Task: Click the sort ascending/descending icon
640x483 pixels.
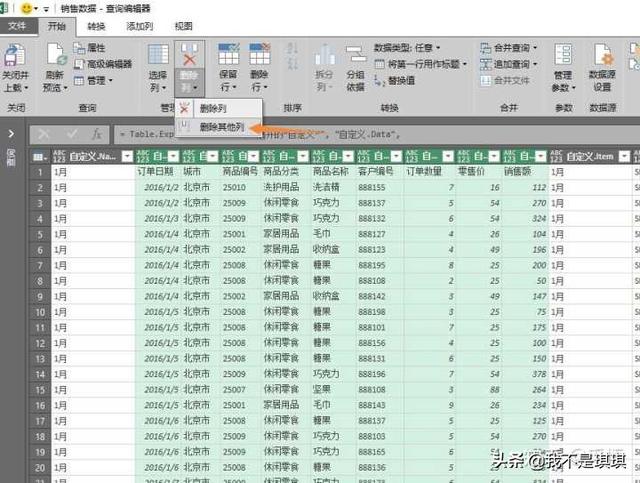Action: tap(292, 55)
